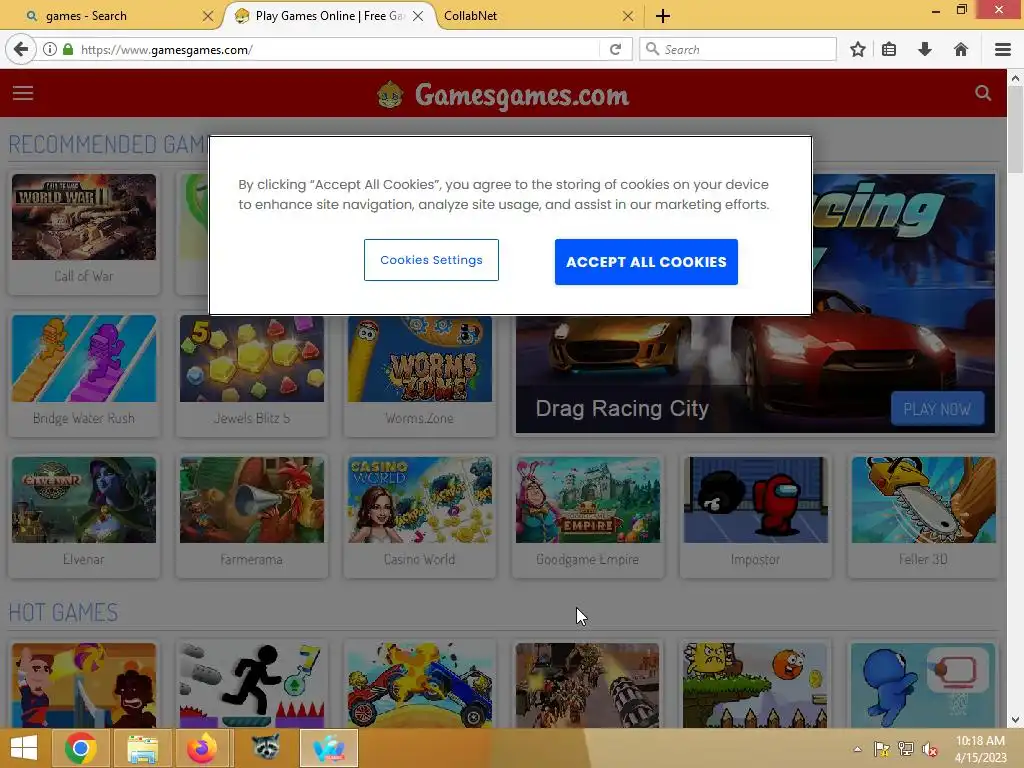Open the bookmarks list icon
Screen dimensions: 1024x768
click(889, 50)
